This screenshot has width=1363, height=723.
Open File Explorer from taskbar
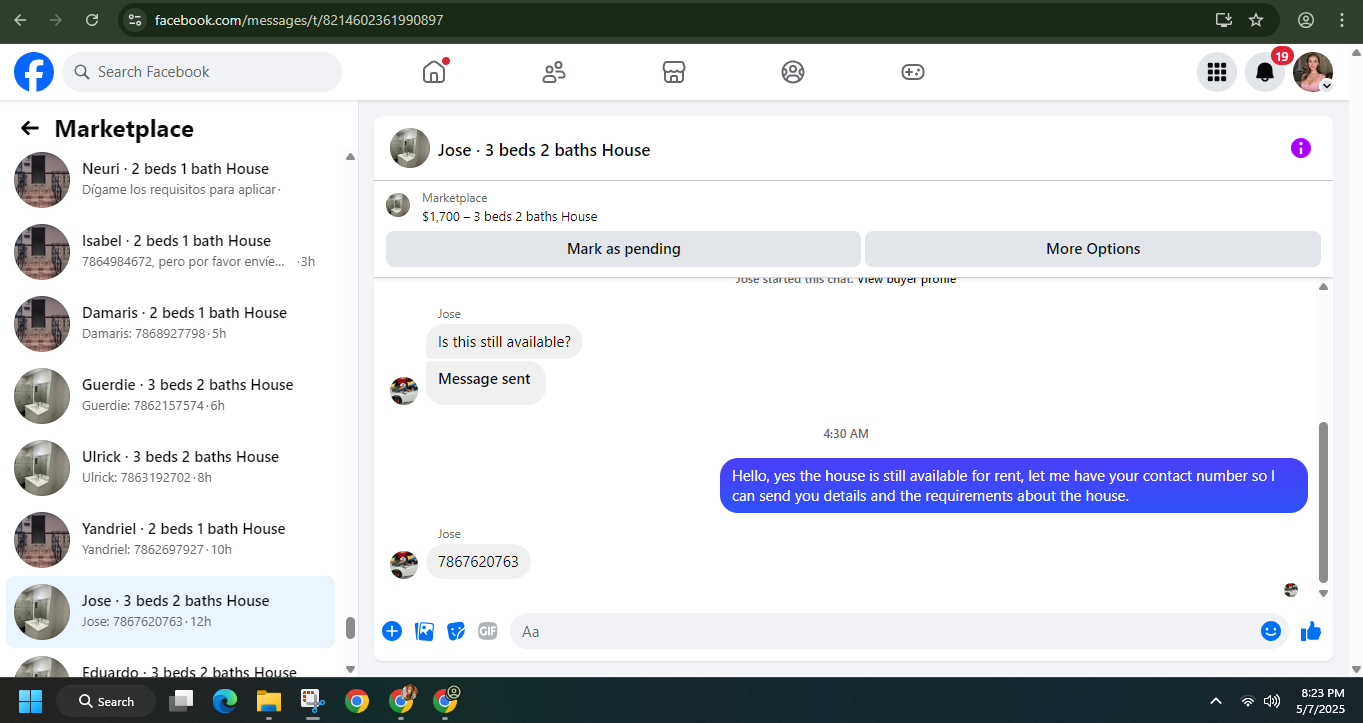269,701
